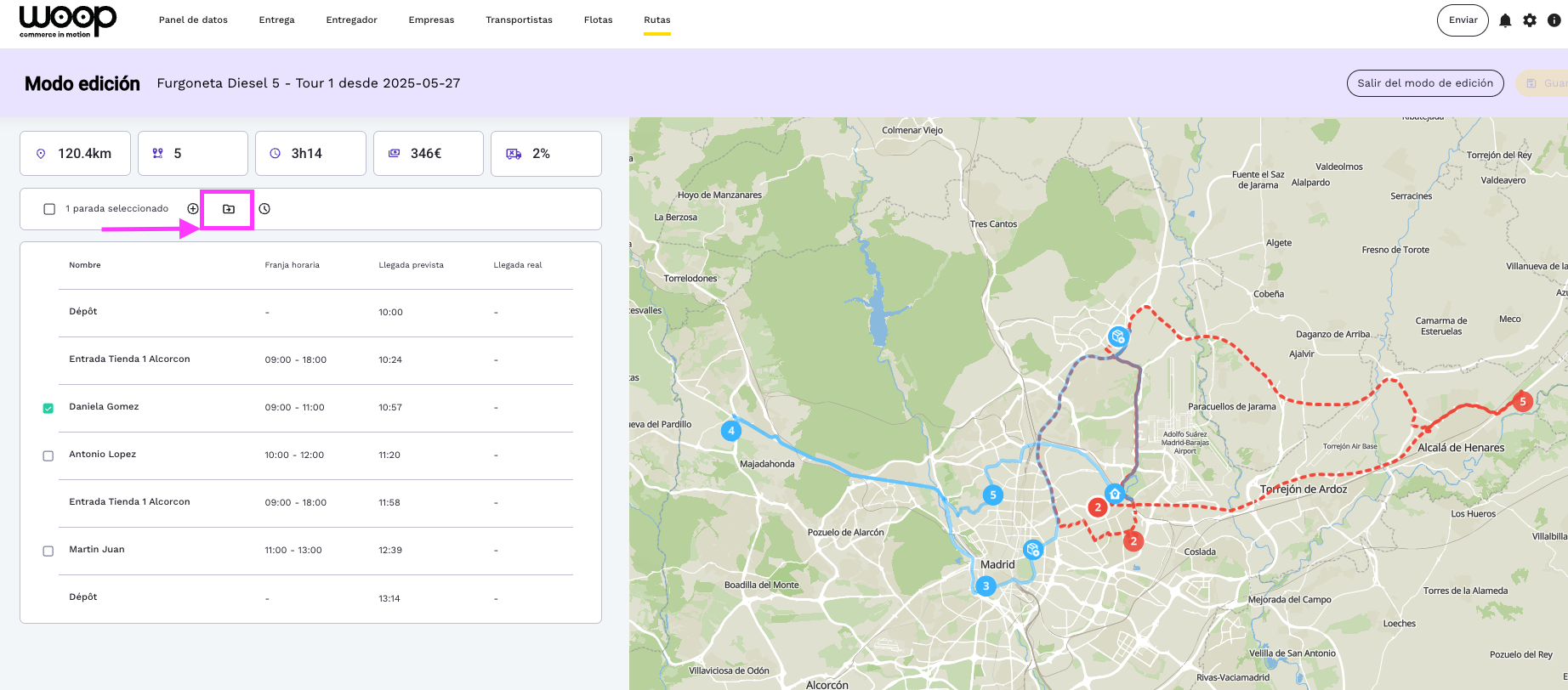The image size is (1568, 690).
Task: Click Colmenar Viejo label on map
Action: tap(912, 131)
